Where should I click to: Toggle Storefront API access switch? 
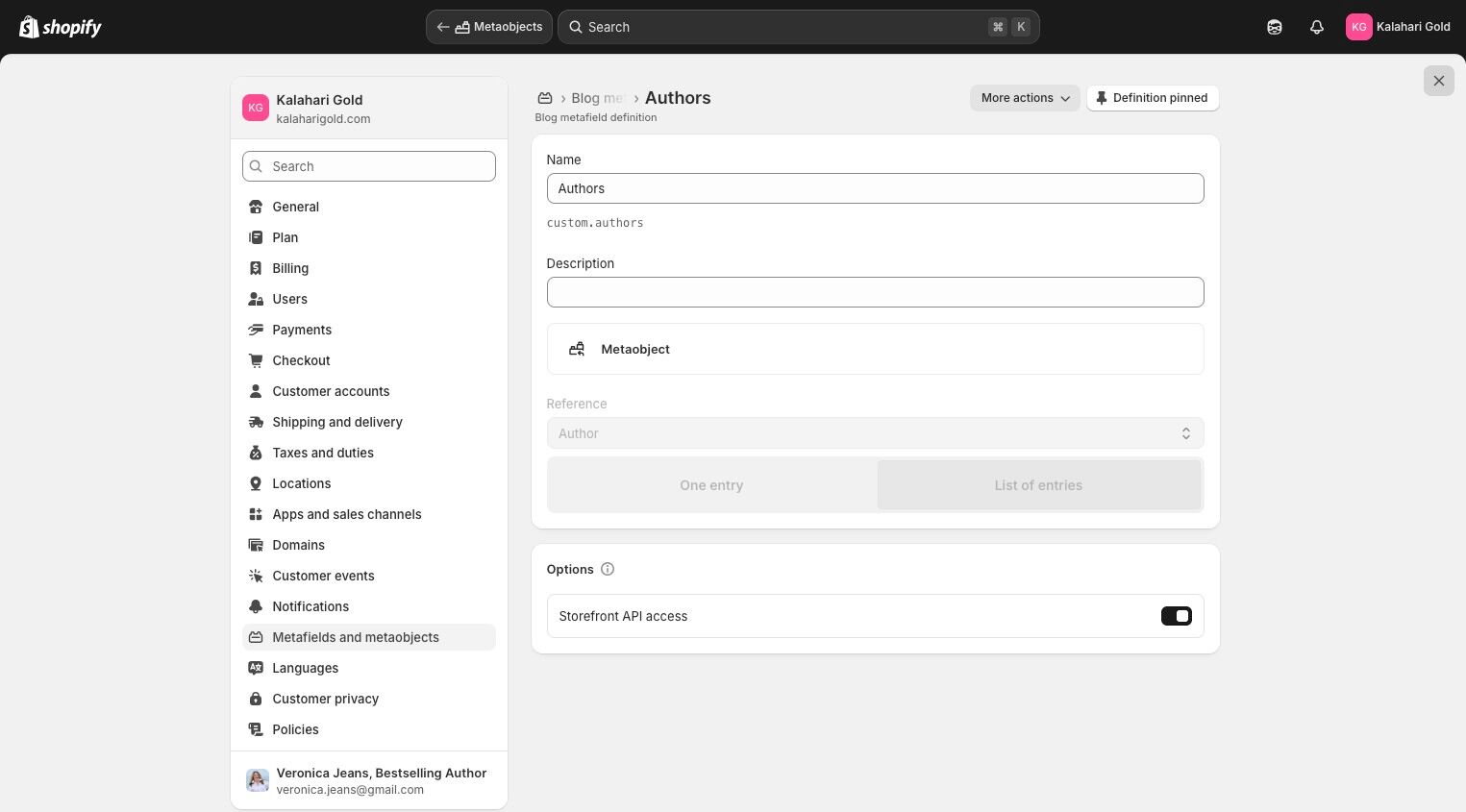tap(1176, 616)
